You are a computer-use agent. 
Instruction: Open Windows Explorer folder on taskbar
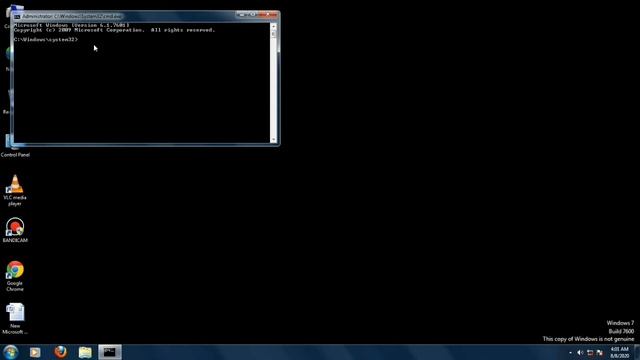tap(85, 352)
